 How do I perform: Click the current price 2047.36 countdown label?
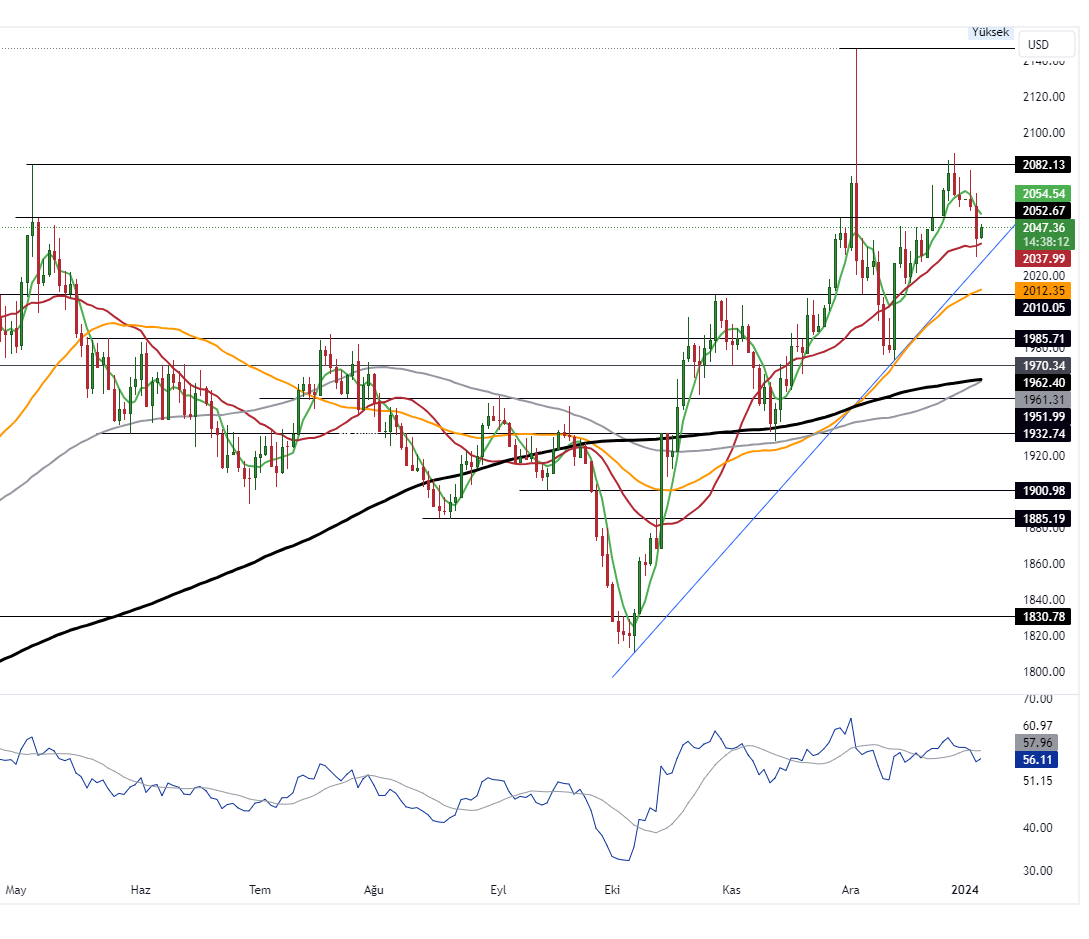coord(1042,235)
